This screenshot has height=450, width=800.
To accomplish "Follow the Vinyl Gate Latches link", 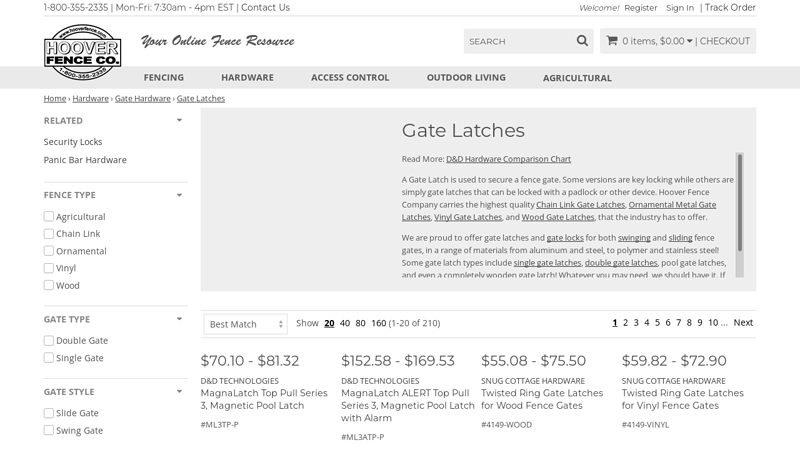I will [468, 217].
